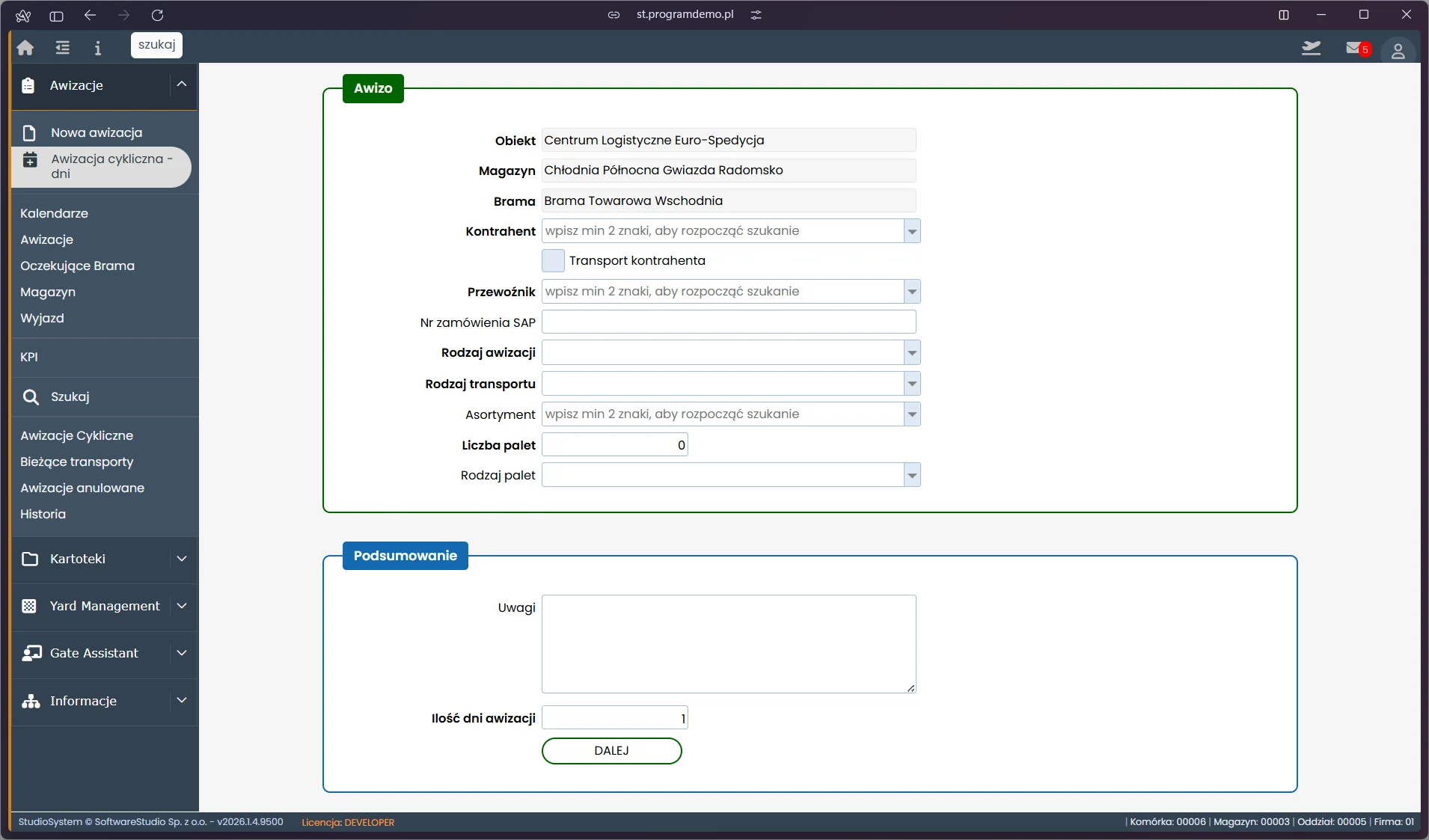1429x840 pixels.
Task: Collapse the Awizacje section chevron
Action: click(182, 85)
